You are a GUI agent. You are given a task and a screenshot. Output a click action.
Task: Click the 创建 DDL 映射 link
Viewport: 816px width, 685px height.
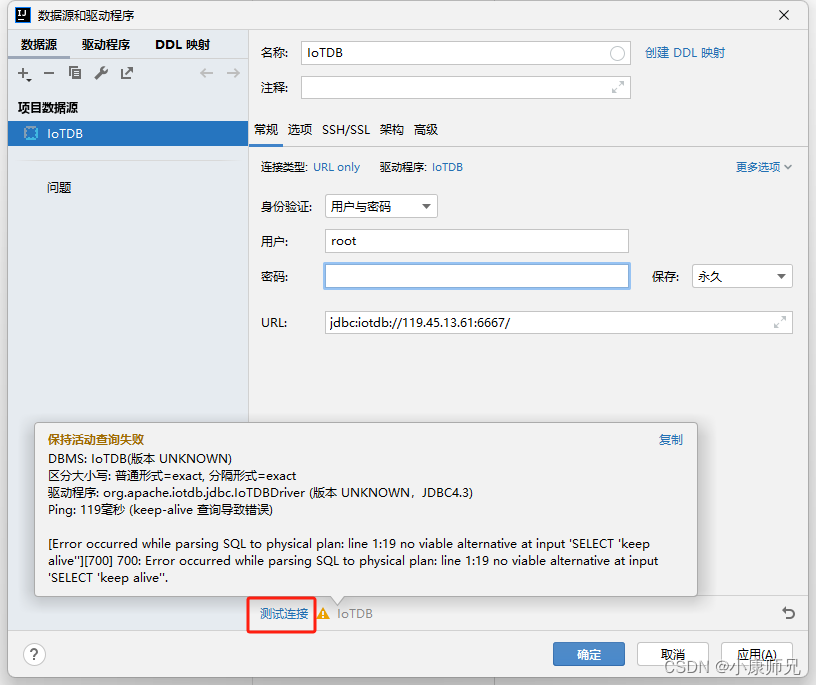tap(687, 53)
